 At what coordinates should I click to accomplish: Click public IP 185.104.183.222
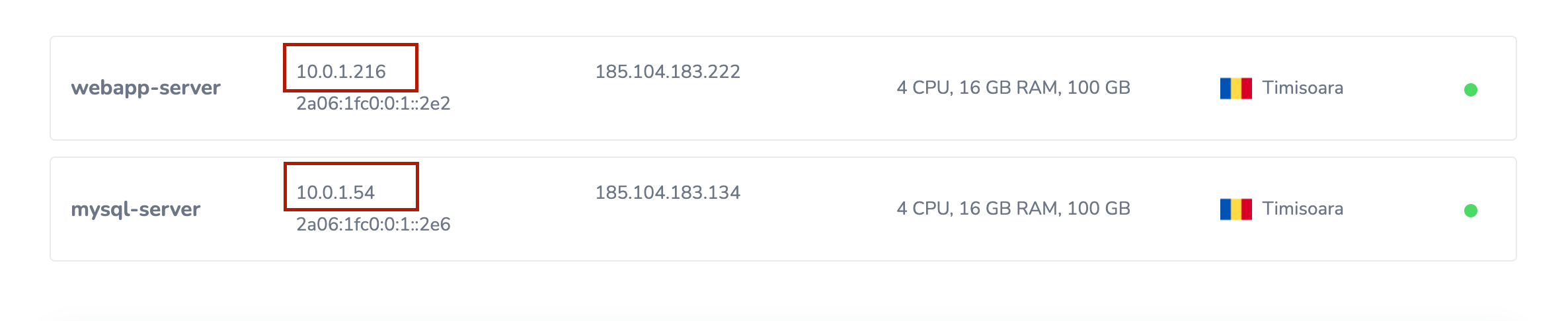pos(668,71)
